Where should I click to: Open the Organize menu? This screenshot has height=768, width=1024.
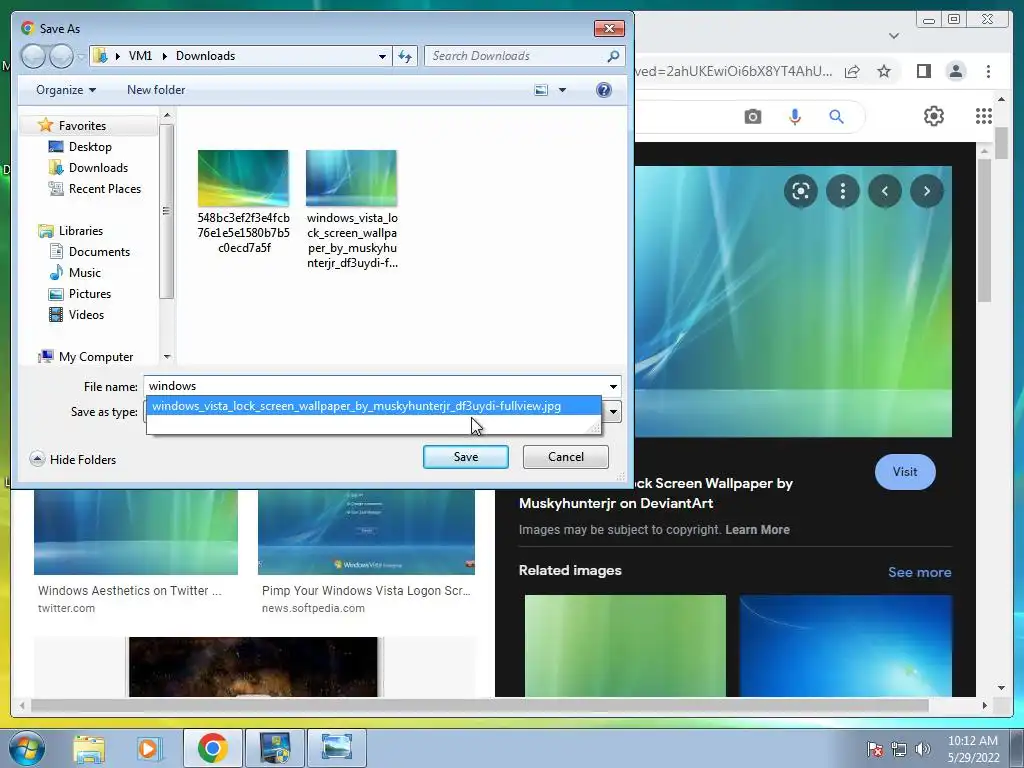(x=66, y=89)
